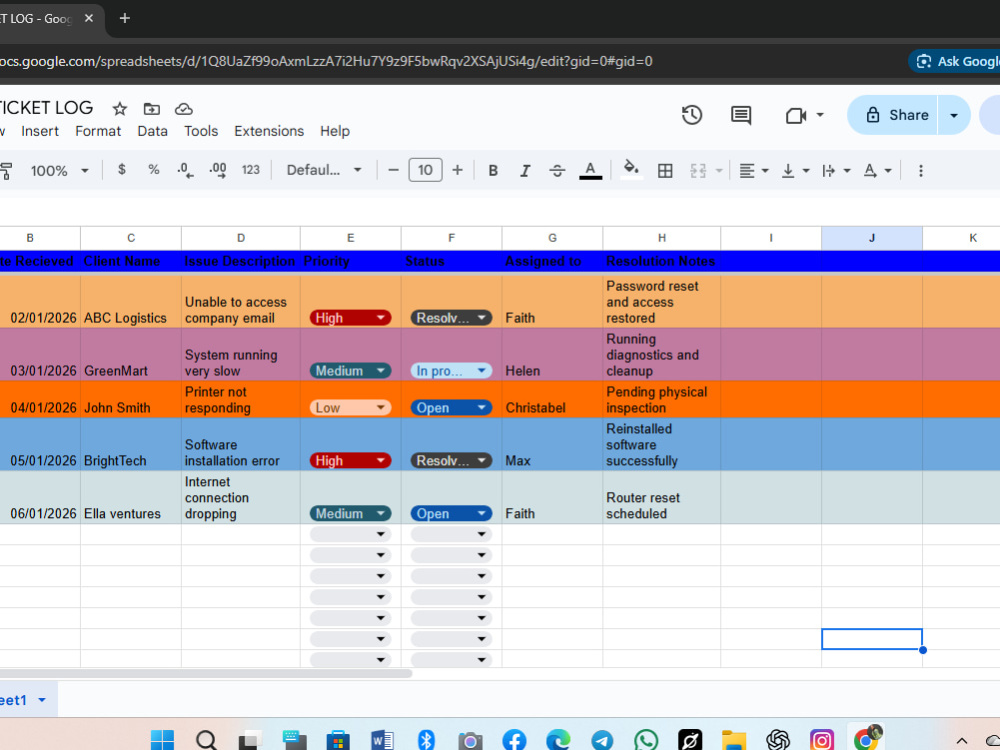
Task: Open the Insert menu
Action: [40, 131]
